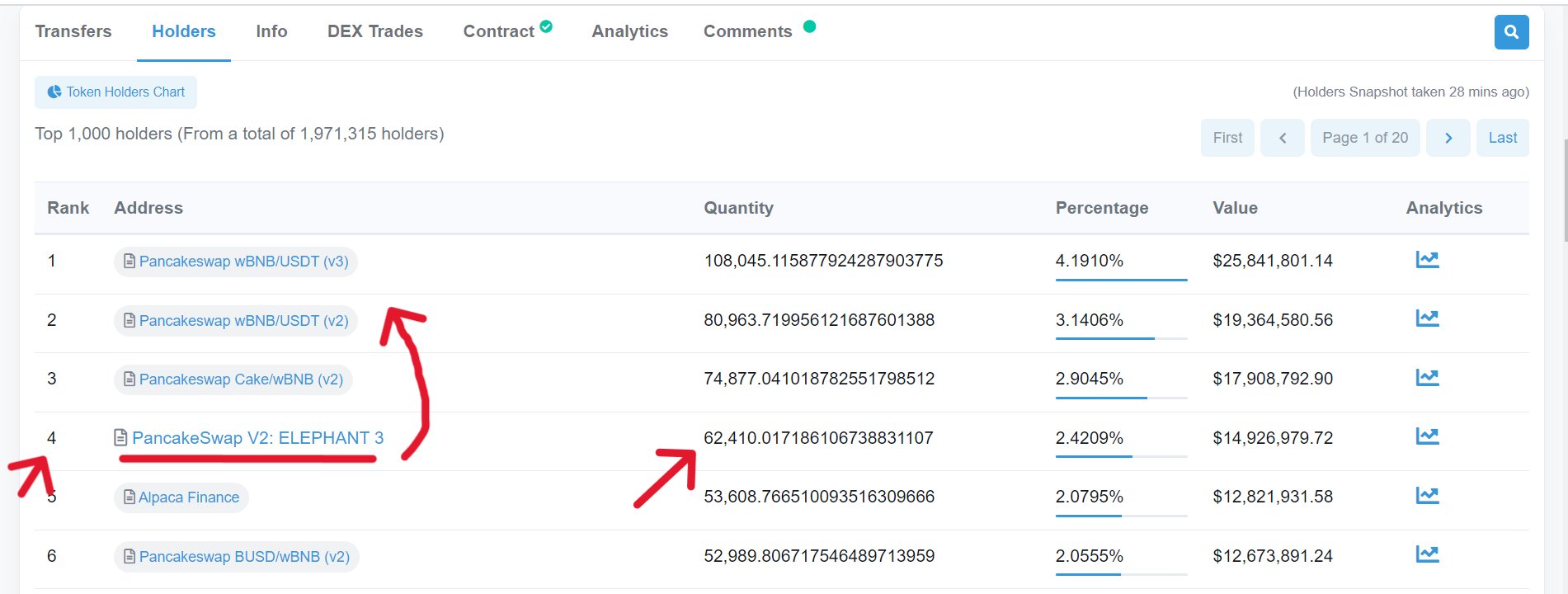
Task: Open analytics chart icon for rank 2
Action: click(x=1427, y=318)
